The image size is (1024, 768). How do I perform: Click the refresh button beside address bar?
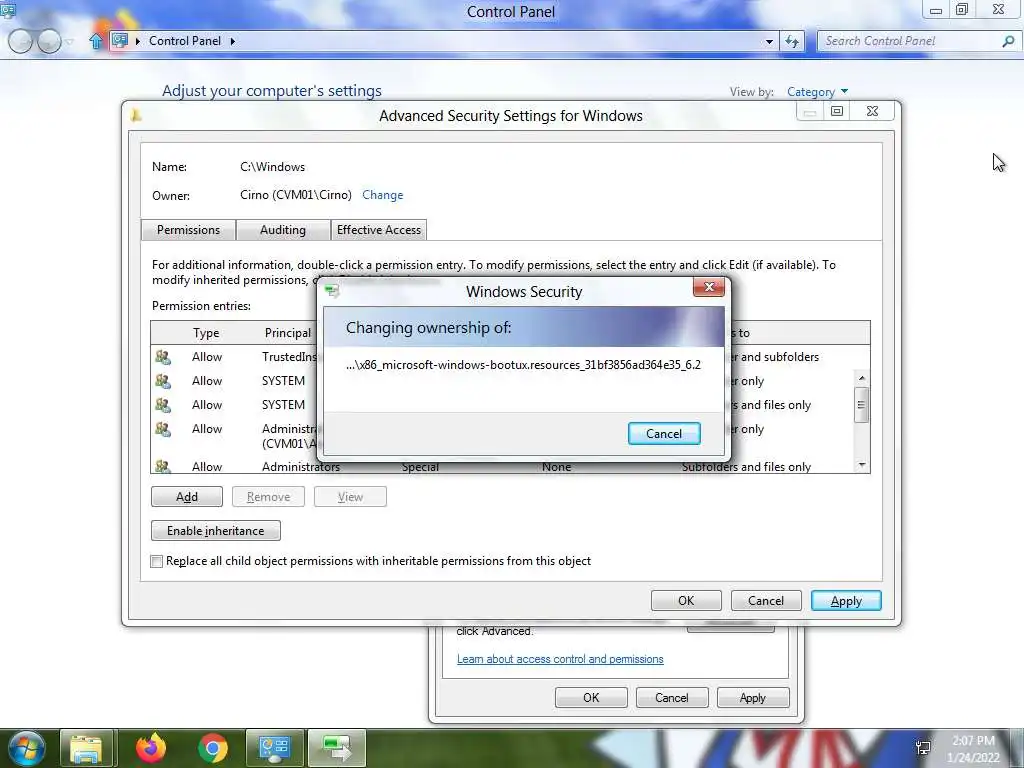coord(792,41)
